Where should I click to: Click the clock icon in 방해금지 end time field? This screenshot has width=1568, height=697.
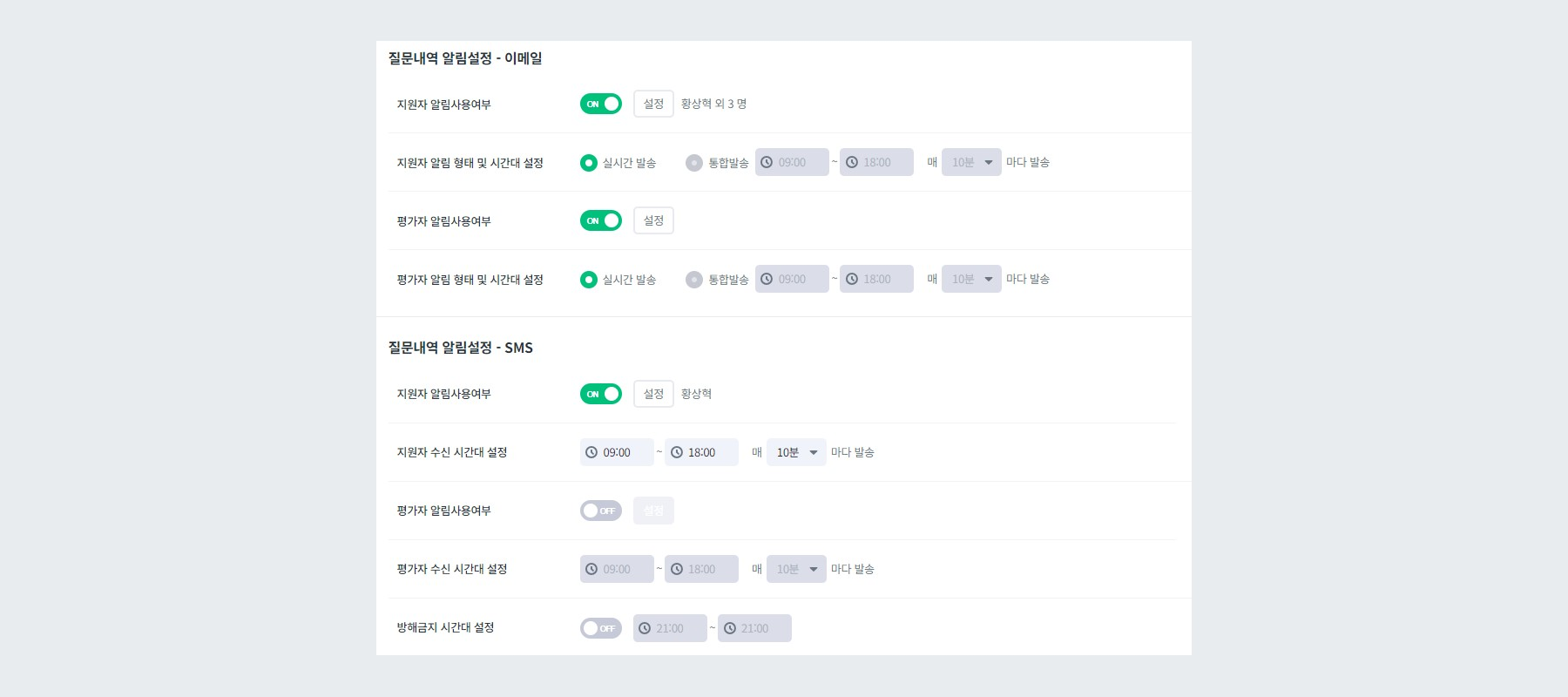pyautogui.click(x=731, y=627)
